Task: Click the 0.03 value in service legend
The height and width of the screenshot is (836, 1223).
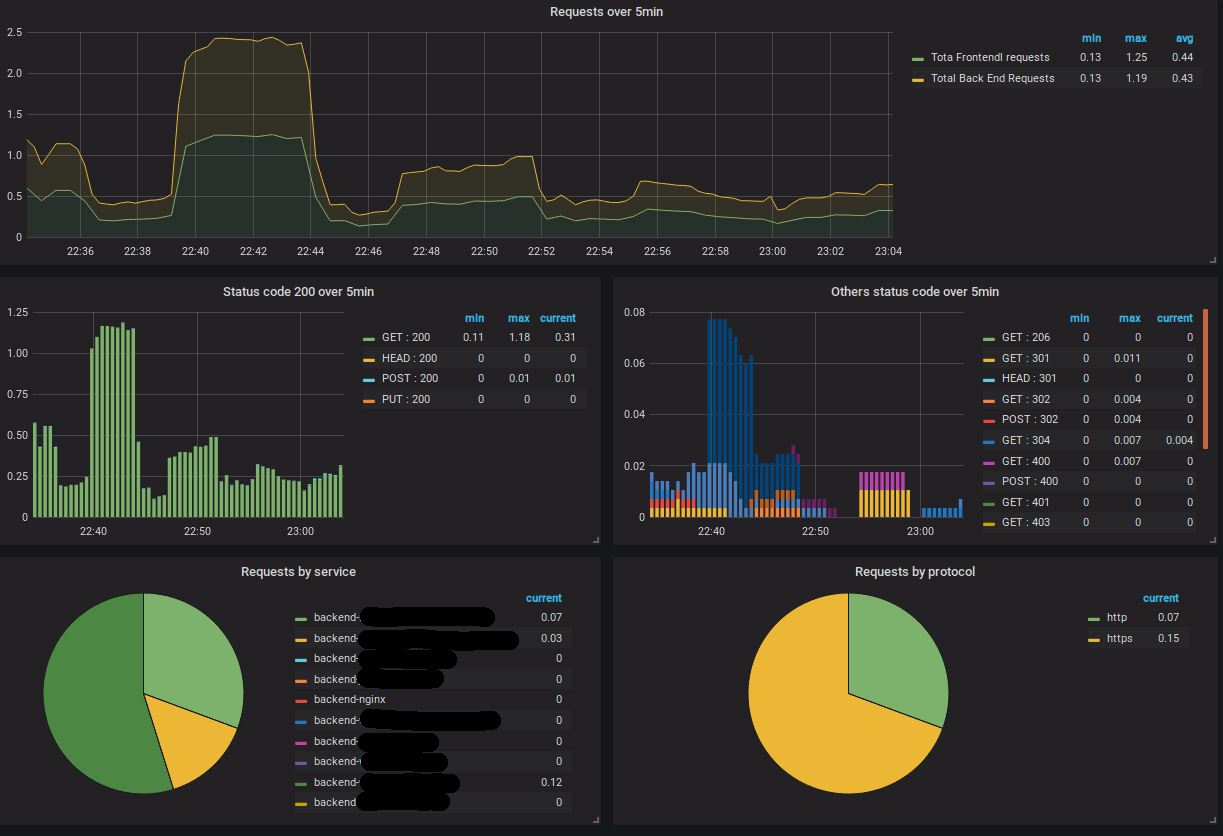Action: click(x=551, y=638)
